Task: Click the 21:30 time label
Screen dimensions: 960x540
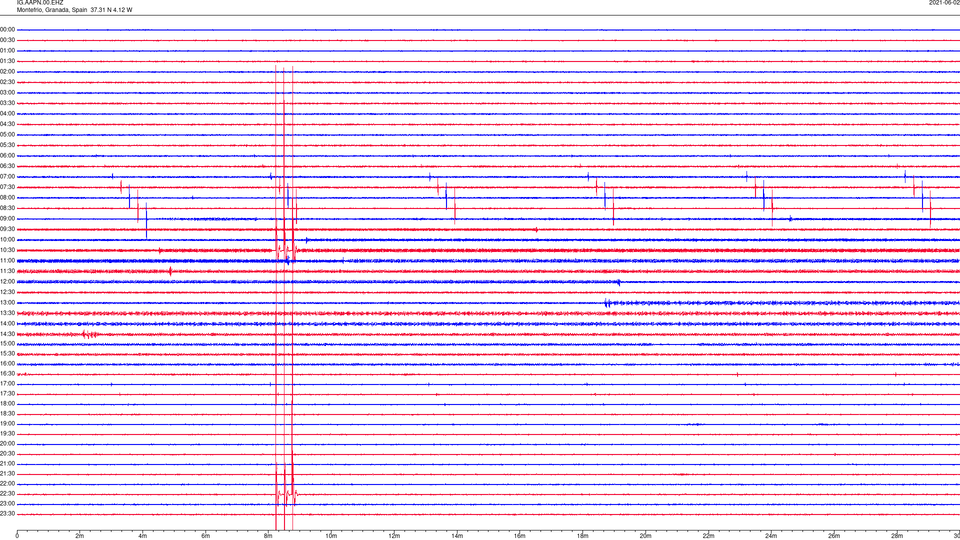Action: click(7, 474)
